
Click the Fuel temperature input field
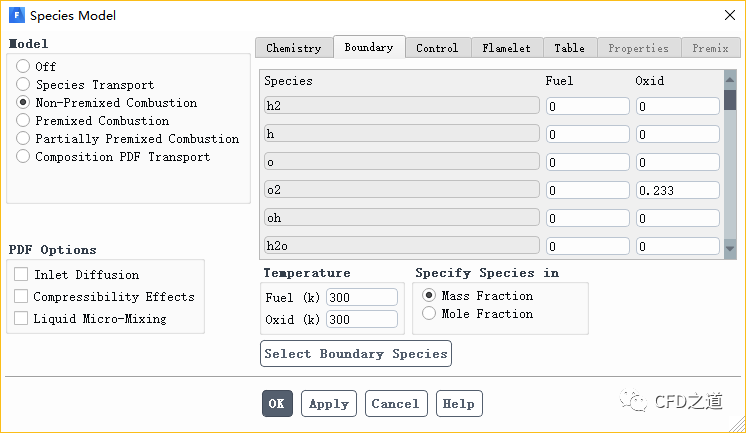[361, 297]
